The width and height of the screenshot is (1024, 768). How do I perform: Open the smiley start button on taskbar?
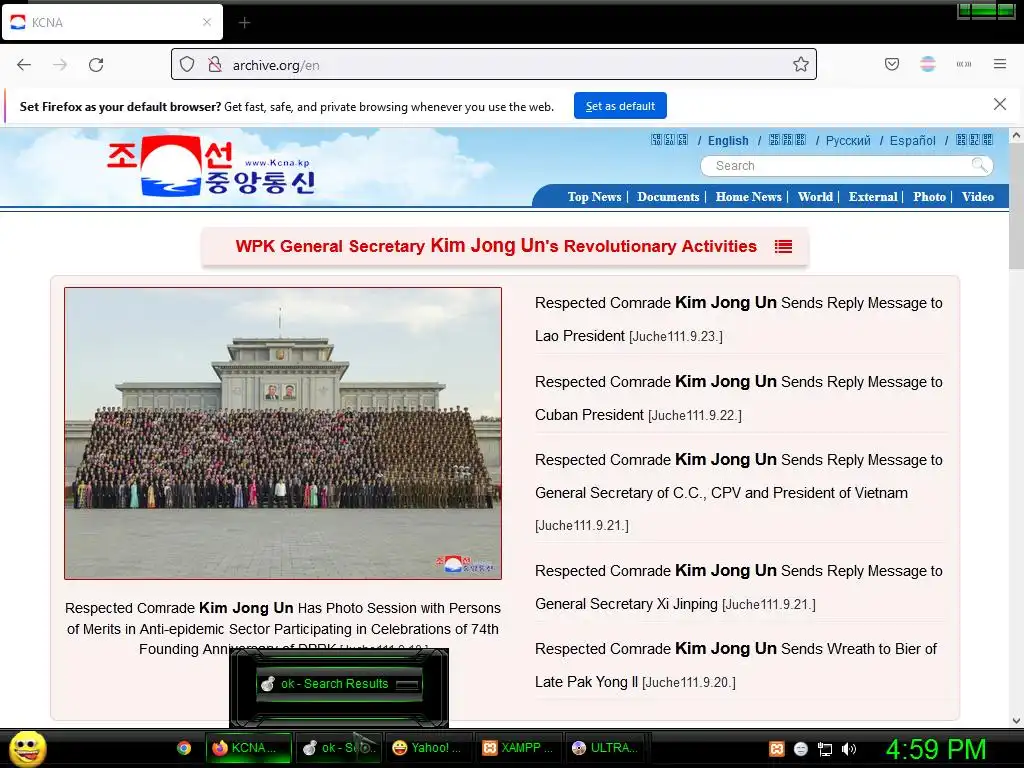pos(27,748)
